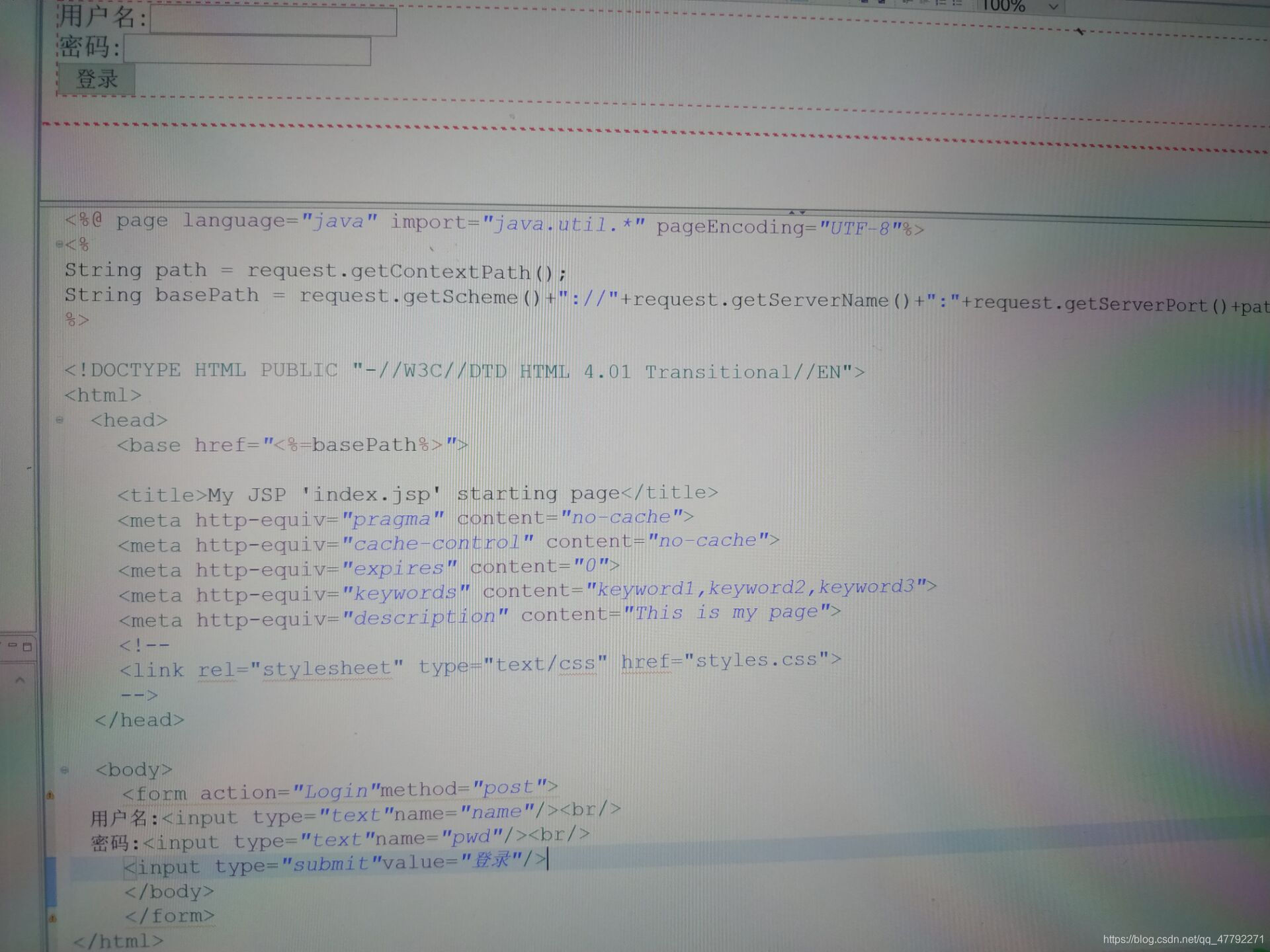Click the String path = request.getContextPath() line
The height and width of the screenshot is (952, 1270).
[316, 271]
